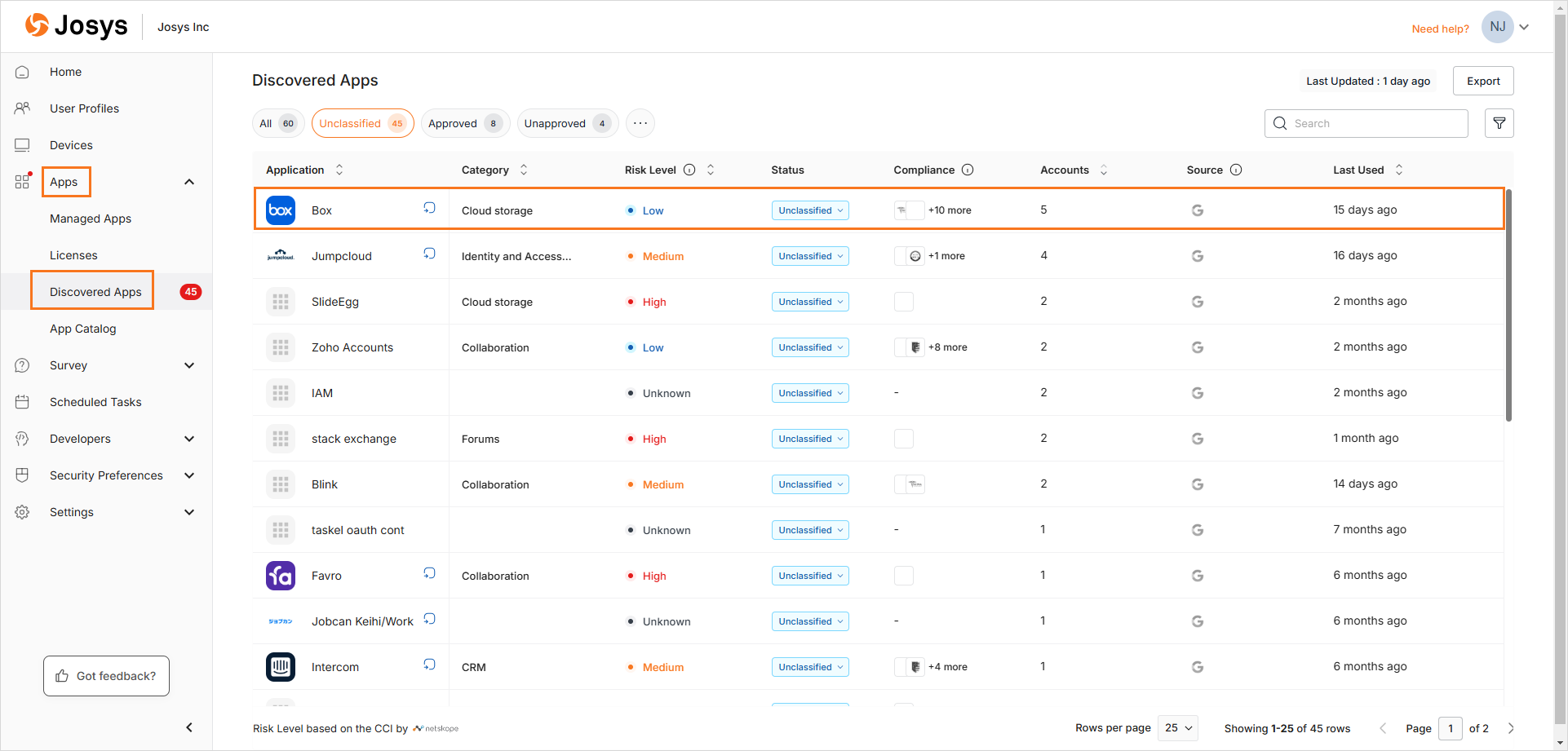
Task: Click the Export button
Action: (1483, 81)
